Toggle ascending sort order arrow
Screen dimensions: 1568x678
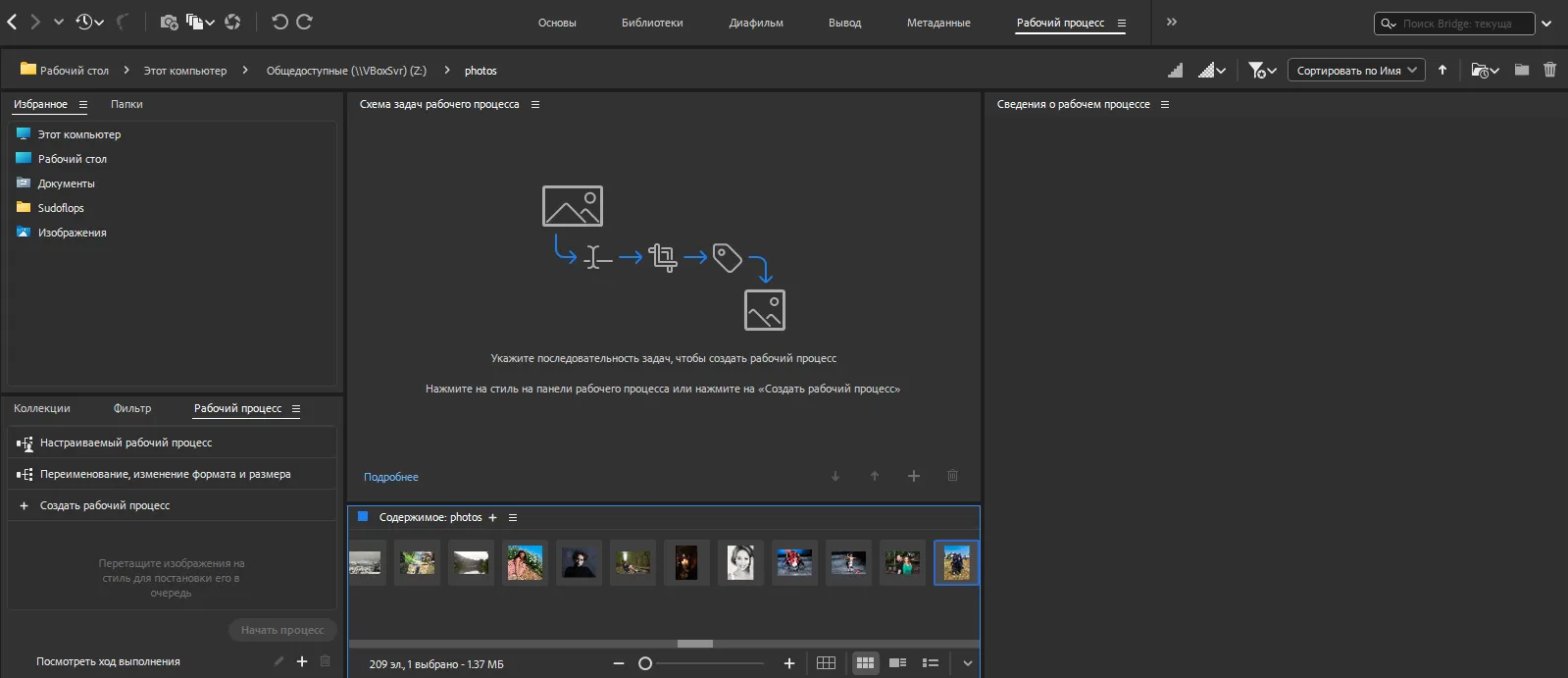1442,70
